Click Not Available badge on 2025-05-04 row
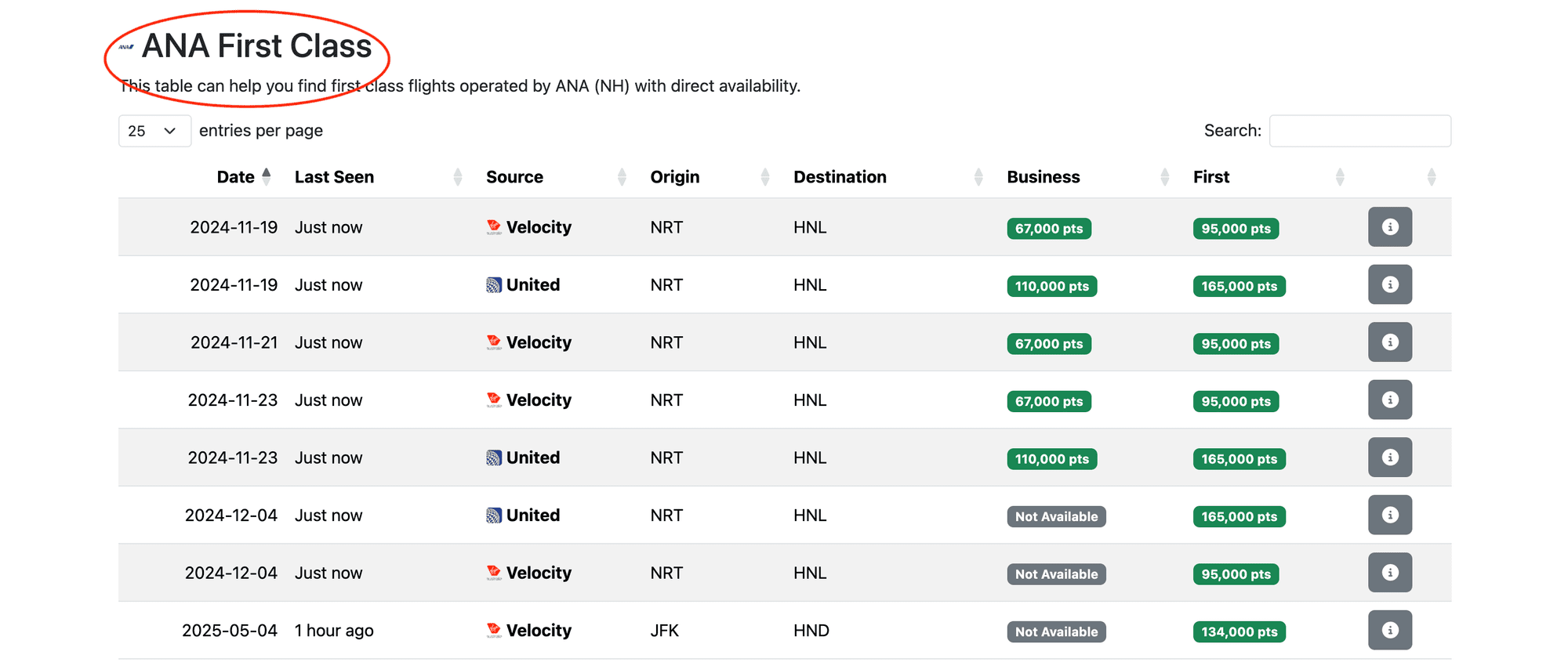This screenshot has height=662, width=1568. tap(1056, 631)
